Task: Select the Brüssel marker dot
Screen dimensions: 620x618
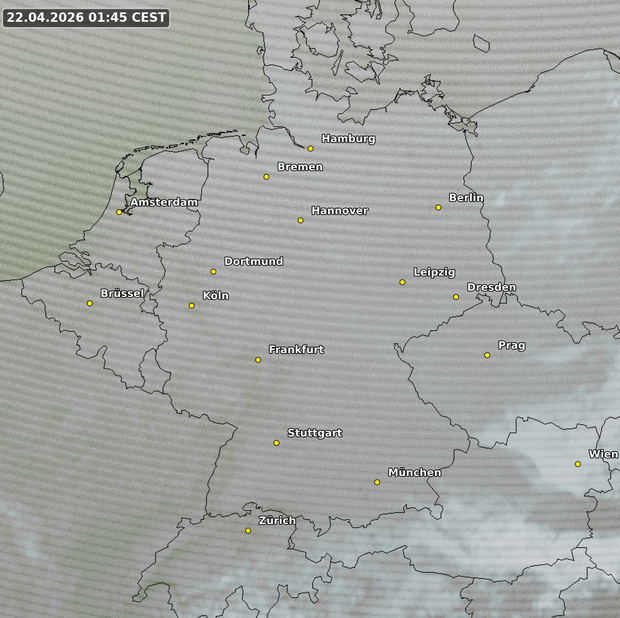Action: click(90, 303)
